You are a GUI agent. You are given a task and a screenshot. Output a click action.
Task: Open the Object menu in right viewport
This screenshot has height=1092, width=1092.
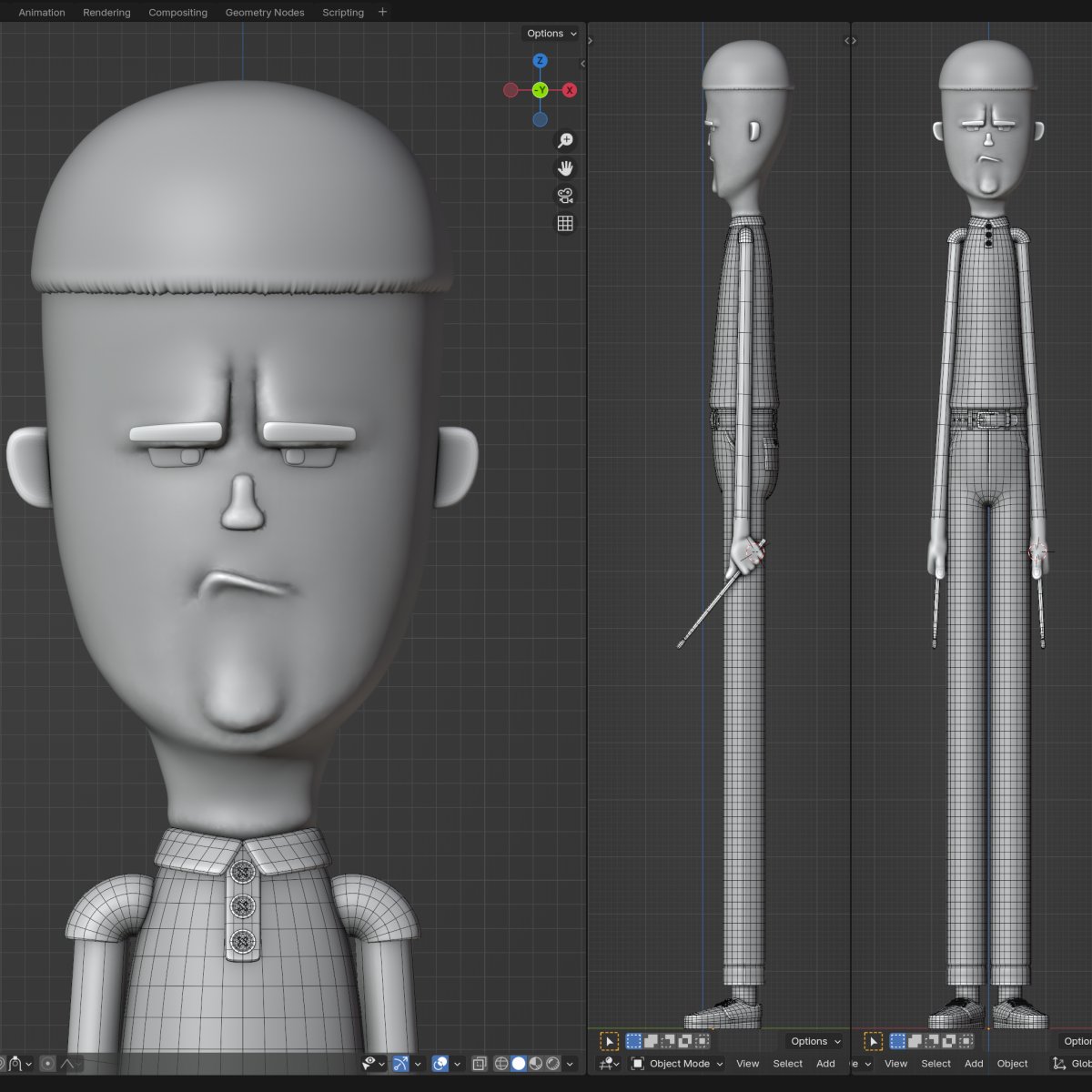click(1012, 1064)
